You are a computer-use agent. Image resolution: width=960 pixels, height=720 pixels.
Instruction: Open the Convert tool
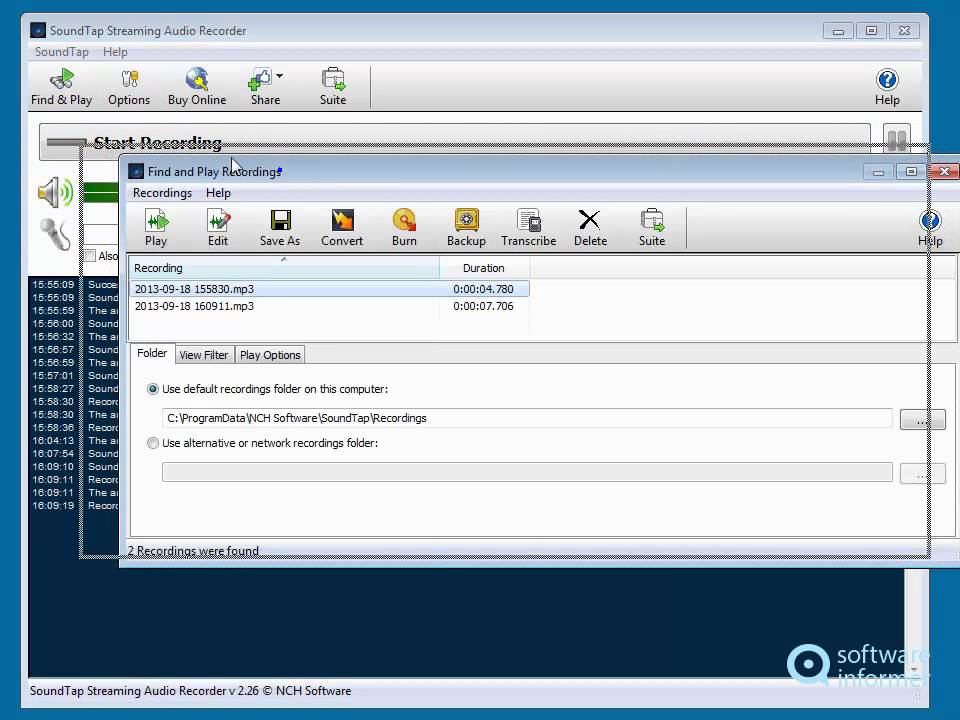point(342,227)
